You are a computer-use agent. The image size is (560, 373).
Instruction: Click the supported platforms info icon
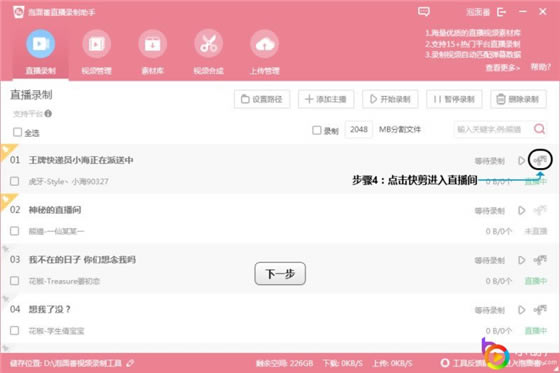click(48, 114)
